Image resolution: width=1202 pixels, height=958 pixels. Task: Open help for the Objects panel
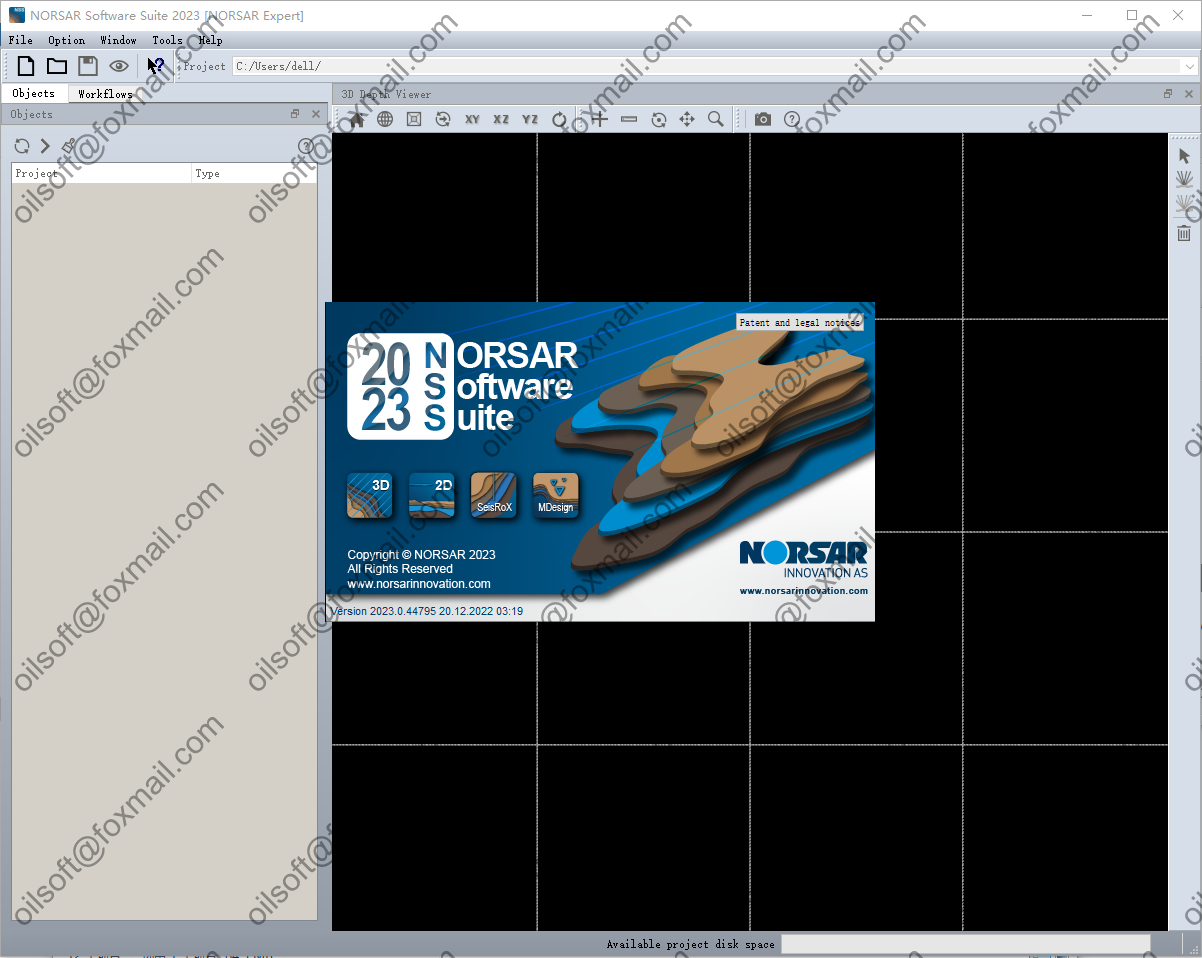(x=306, y=146)
